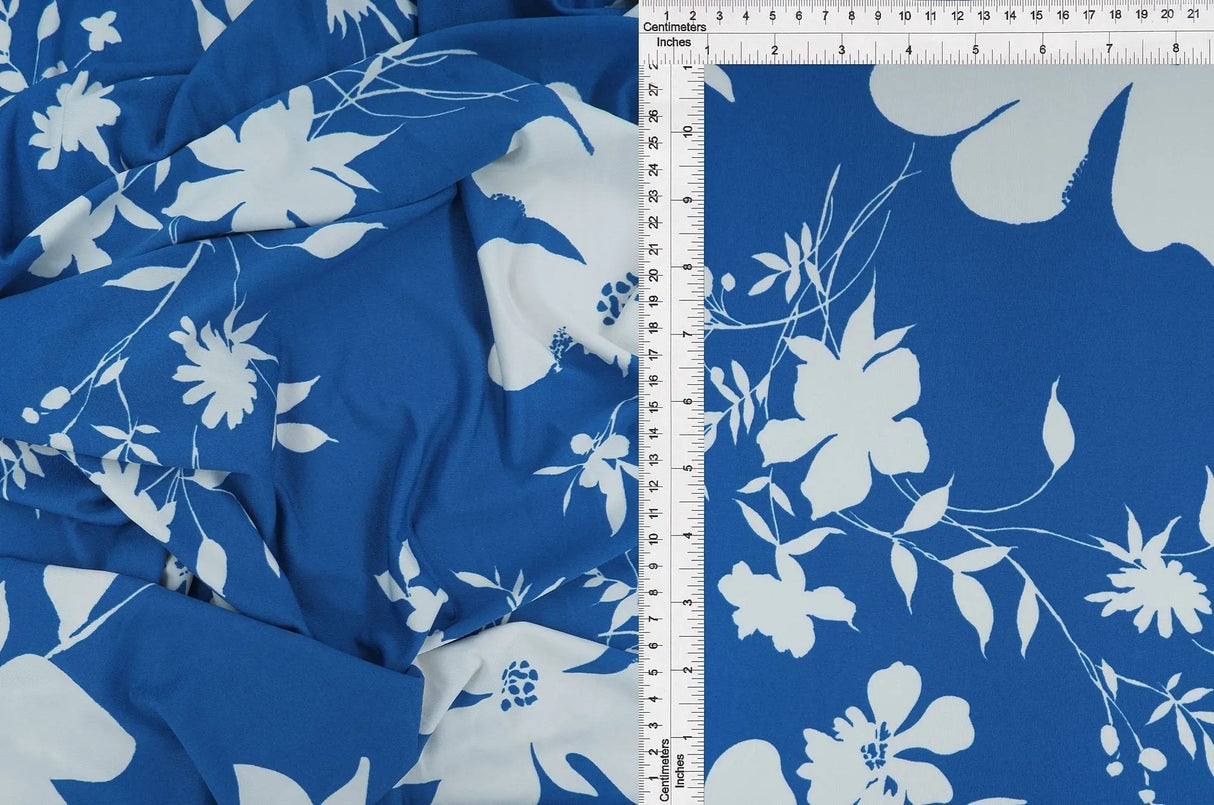Click the number 10 on the vertical inch scale
This screenshot has height=805, width=1214.
coord(686,130)
